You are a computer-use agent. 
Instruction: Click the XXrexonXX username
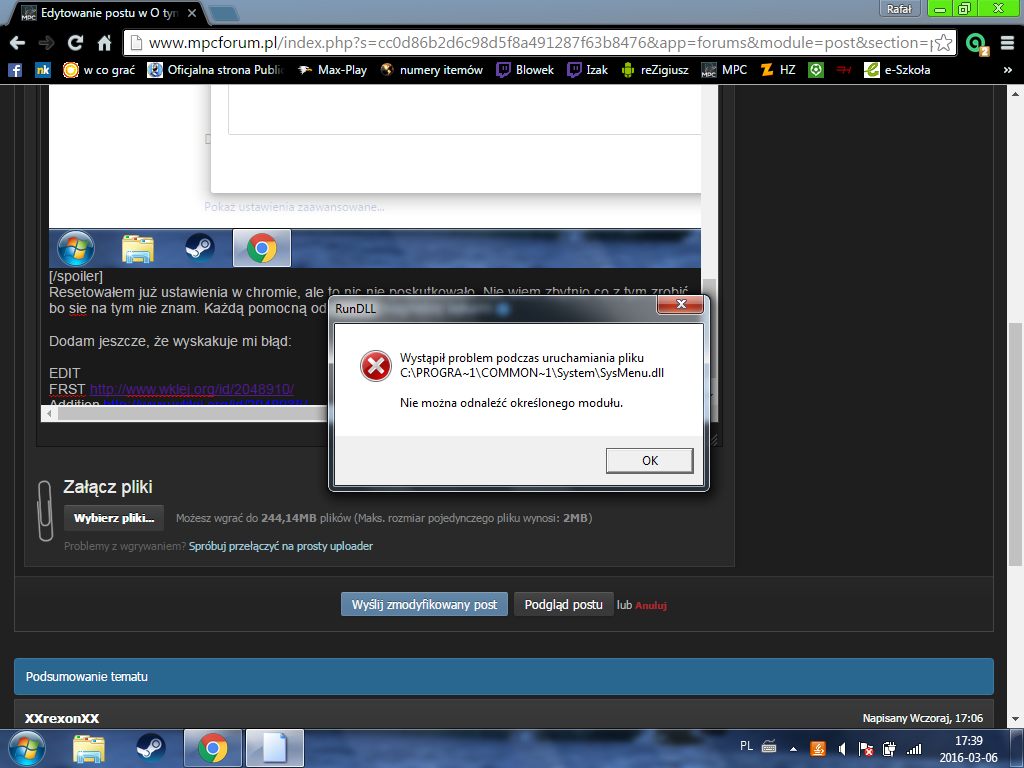62,718
